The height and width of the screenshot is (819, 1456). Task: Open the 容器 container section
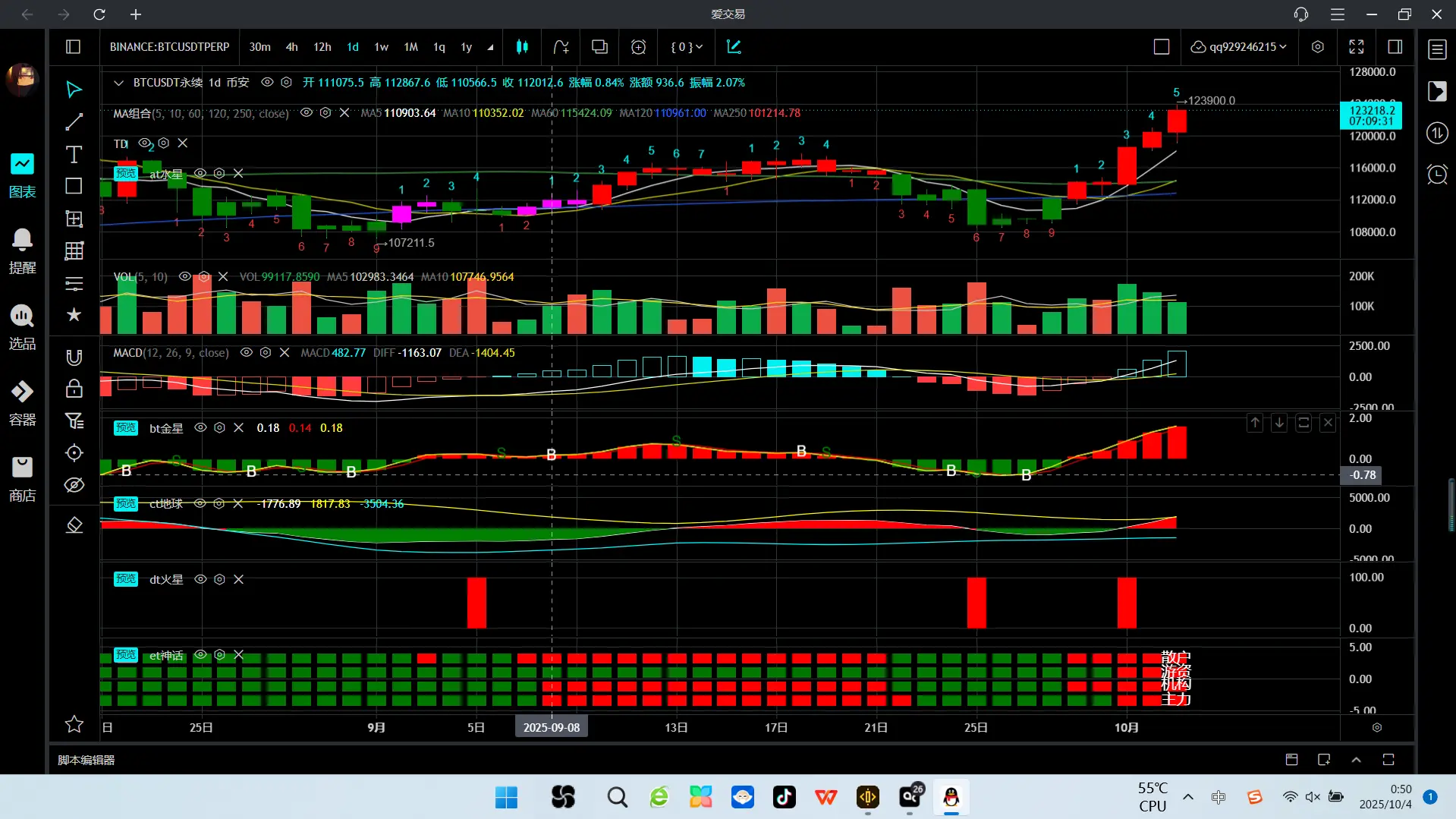tap(22, 404)
